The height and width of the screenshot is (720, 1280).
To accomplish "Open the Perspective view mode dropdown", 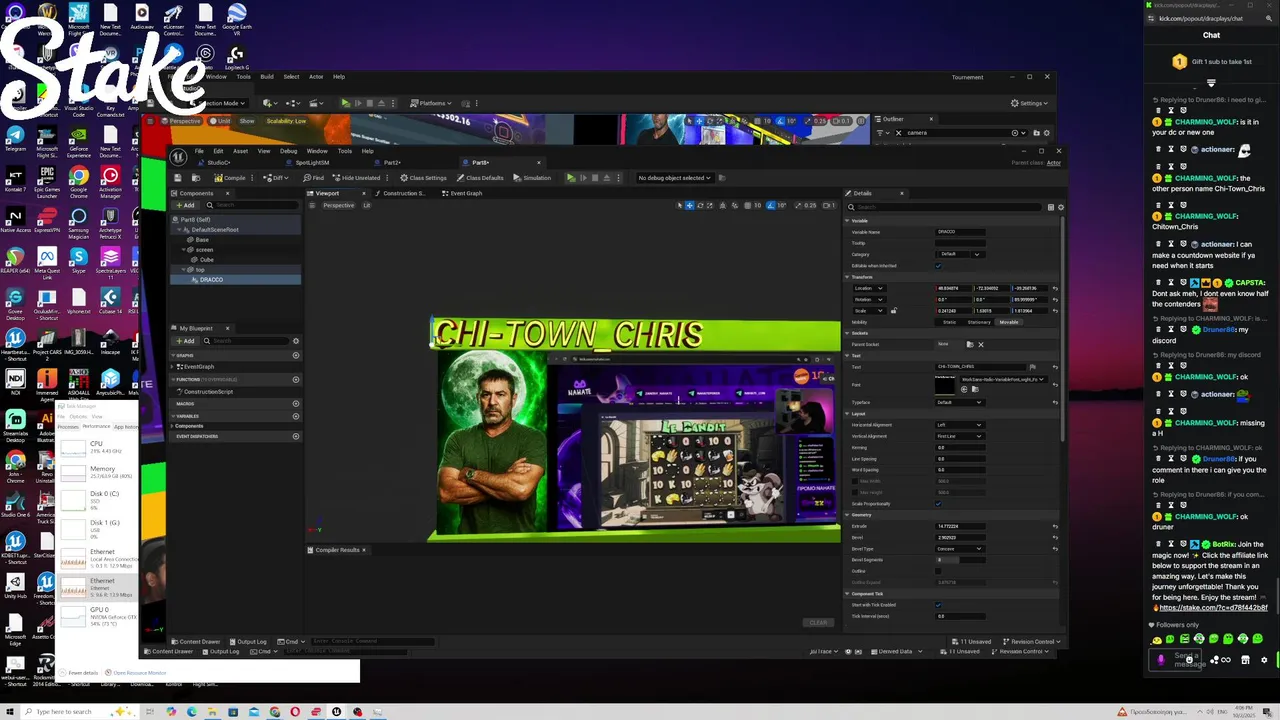I will (x=339, y=205).
